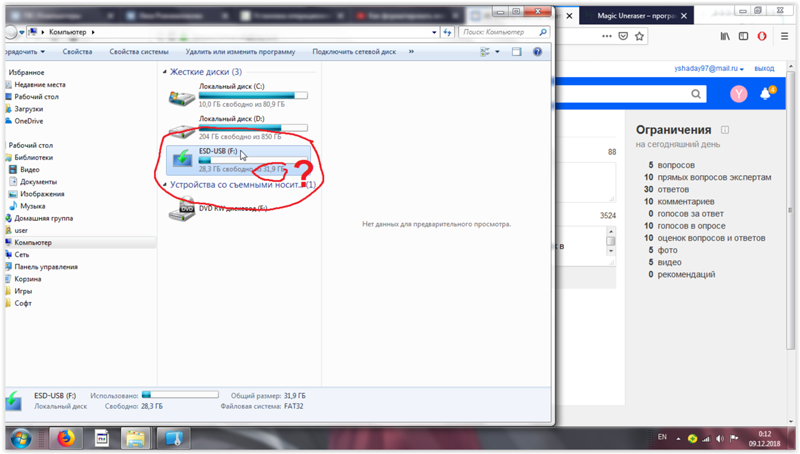Click the volume icon in system tray
800x454 pixels.
pos(720,439)
